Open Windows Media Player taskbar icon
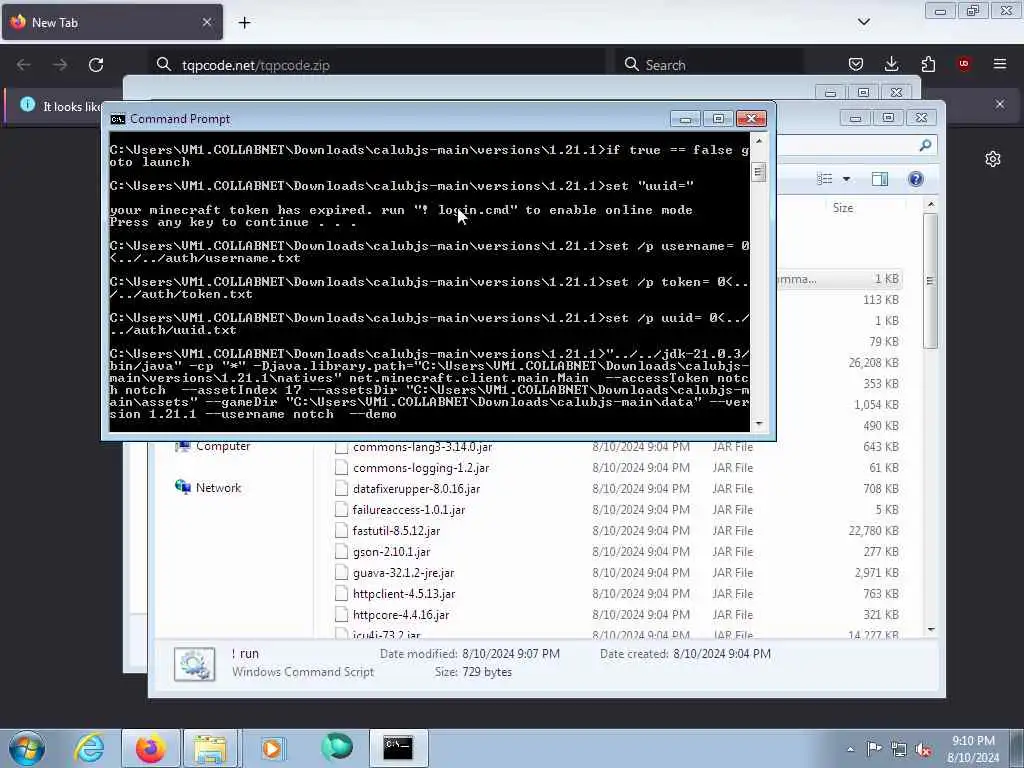1024x768 pixels. (272, 748)
